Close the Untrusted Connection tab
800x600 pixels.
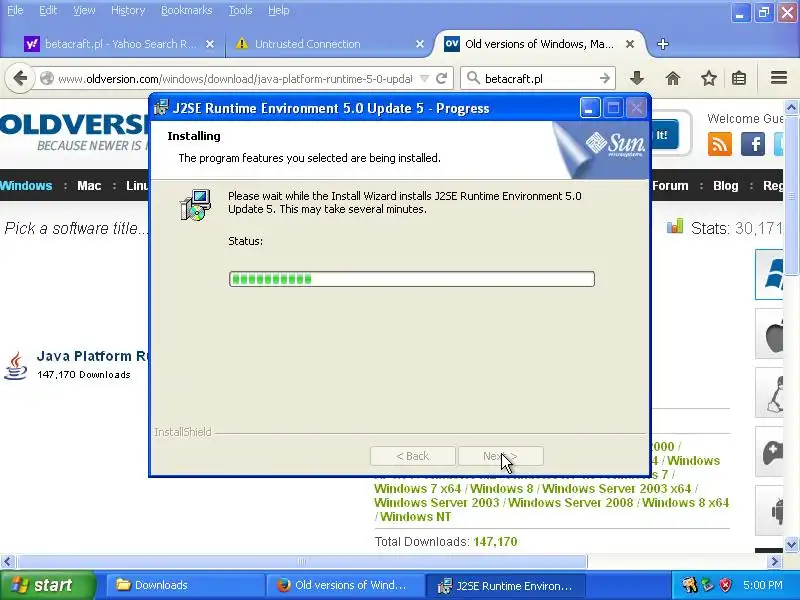pyautogui.click(x=419, y=44)
